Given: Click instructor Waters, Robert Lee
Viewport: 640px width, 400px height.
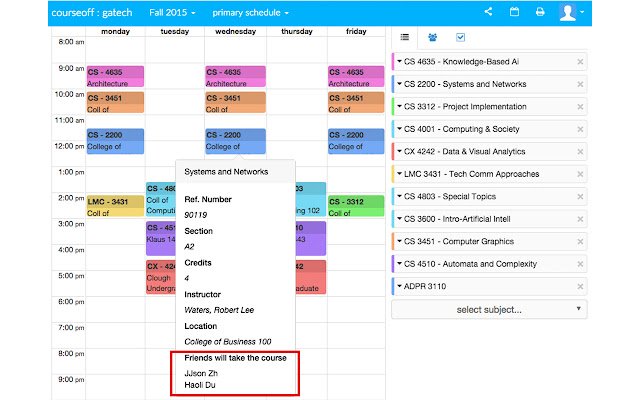Looking at the screenshot, I should click(219, 310).
